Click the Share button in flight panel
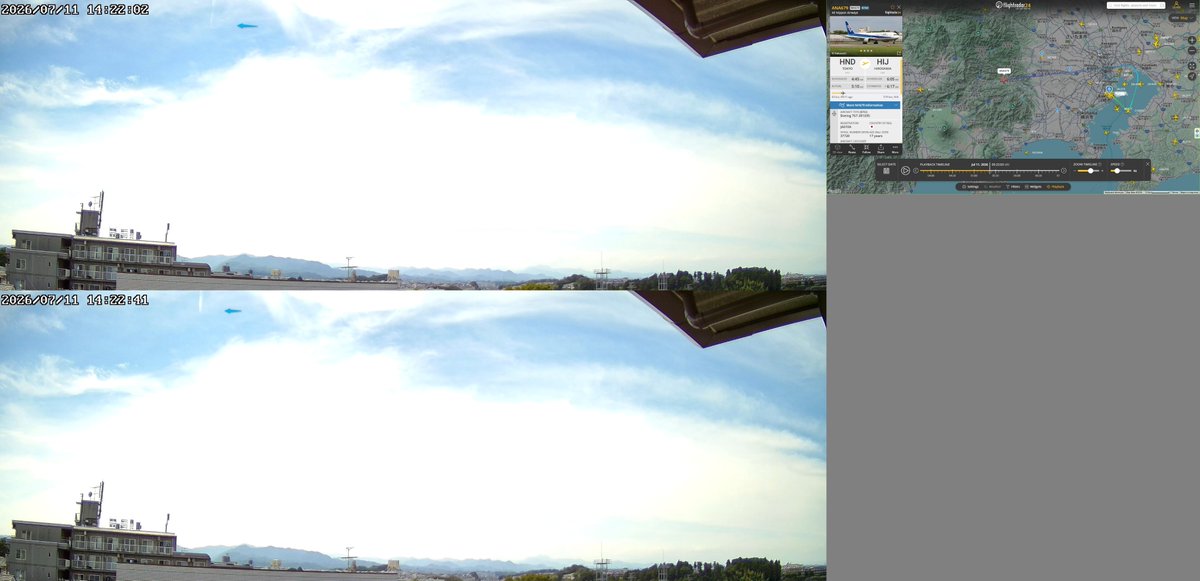Screen dimensions: 1200x581 coord(881,148)
